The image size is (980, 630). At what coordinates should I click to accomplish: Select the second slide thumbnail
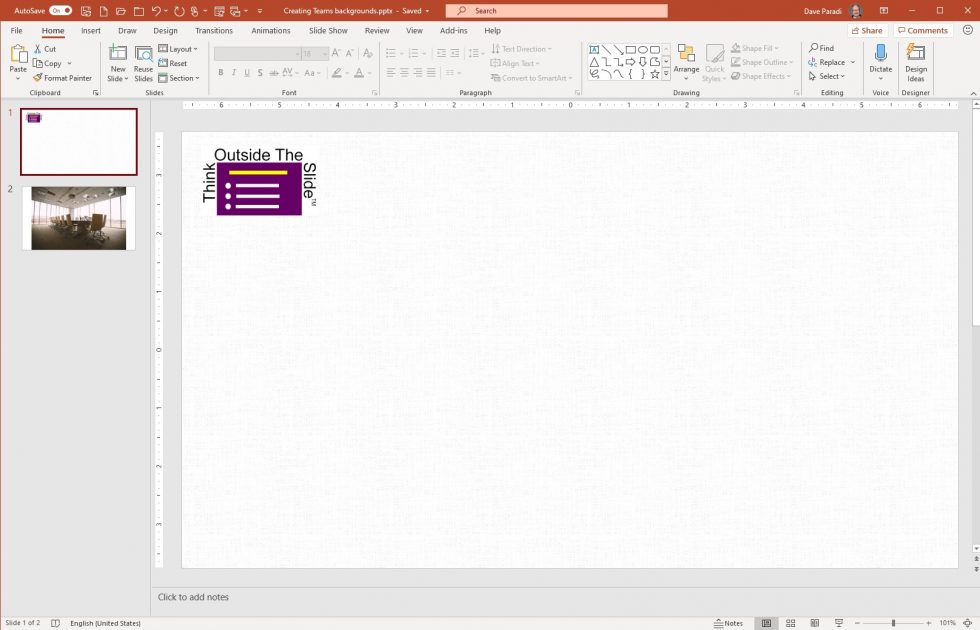pos(78,216)
